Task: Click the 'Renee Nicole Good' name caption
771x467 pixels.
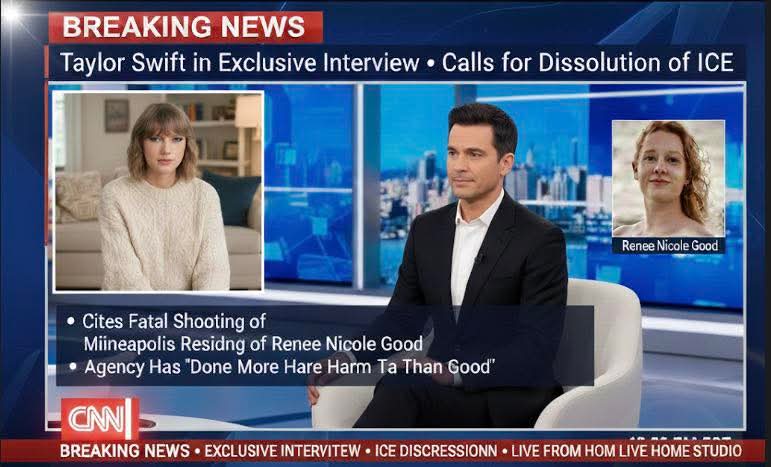Action: click(669, 245)
